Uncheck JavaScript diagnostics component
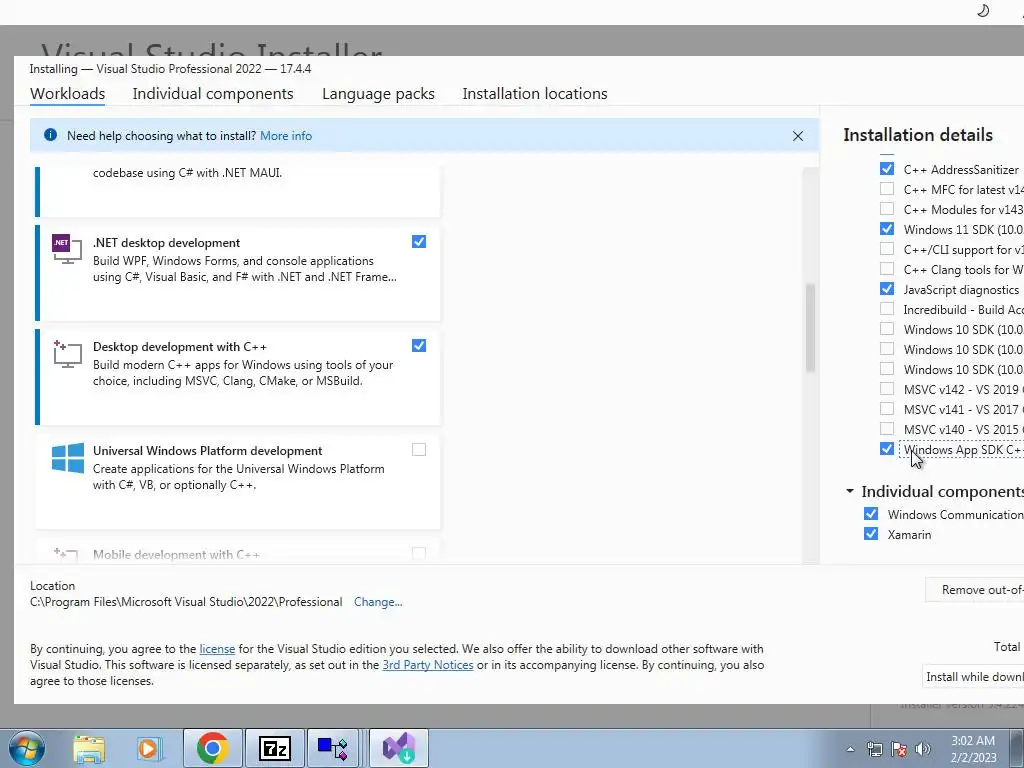This screenshot has width=1024, height=768. click(x=887, y=289)
